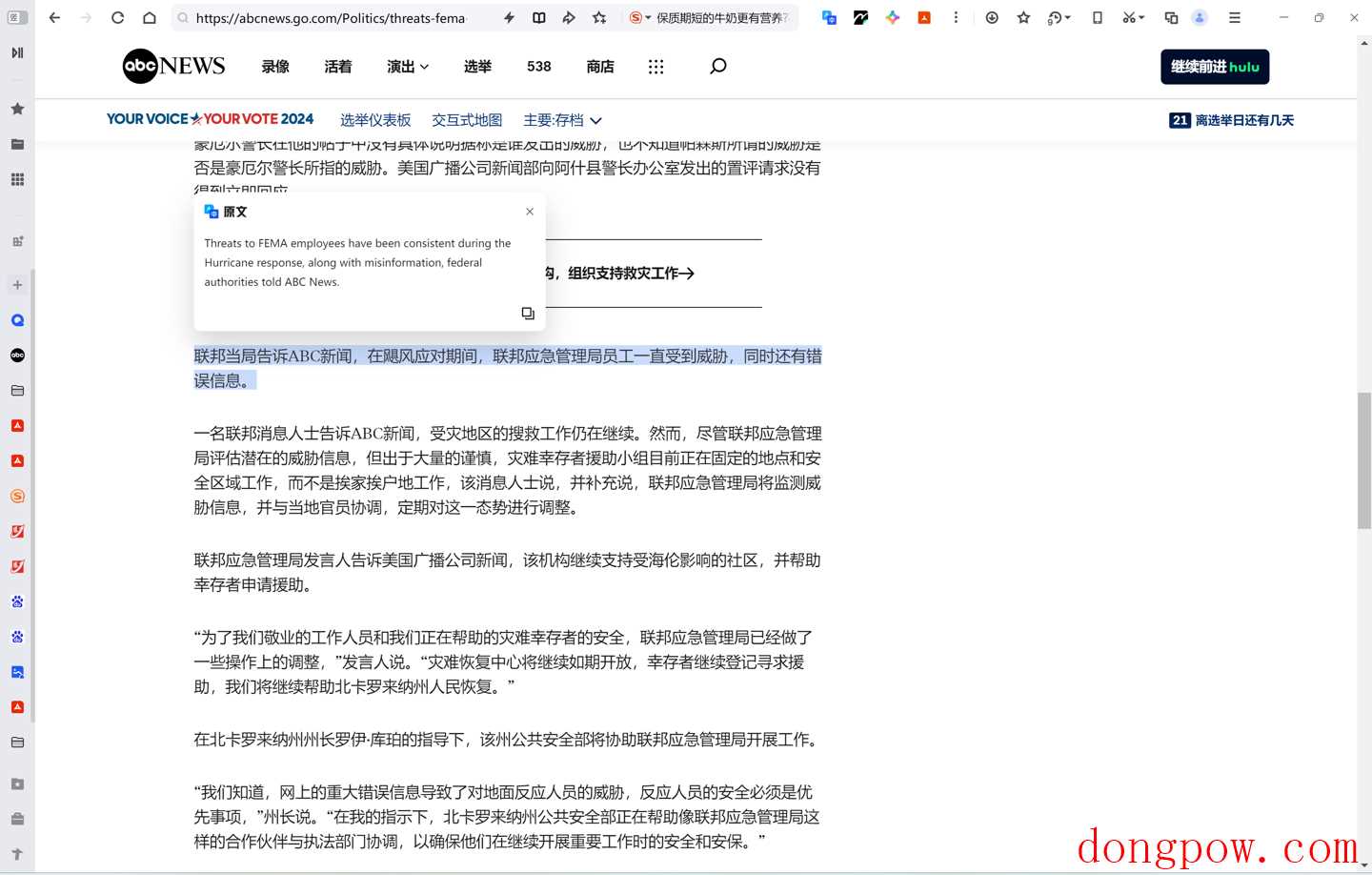
Task: Open the browser main hamburger menu
Action: click(x=1235, y=17)
